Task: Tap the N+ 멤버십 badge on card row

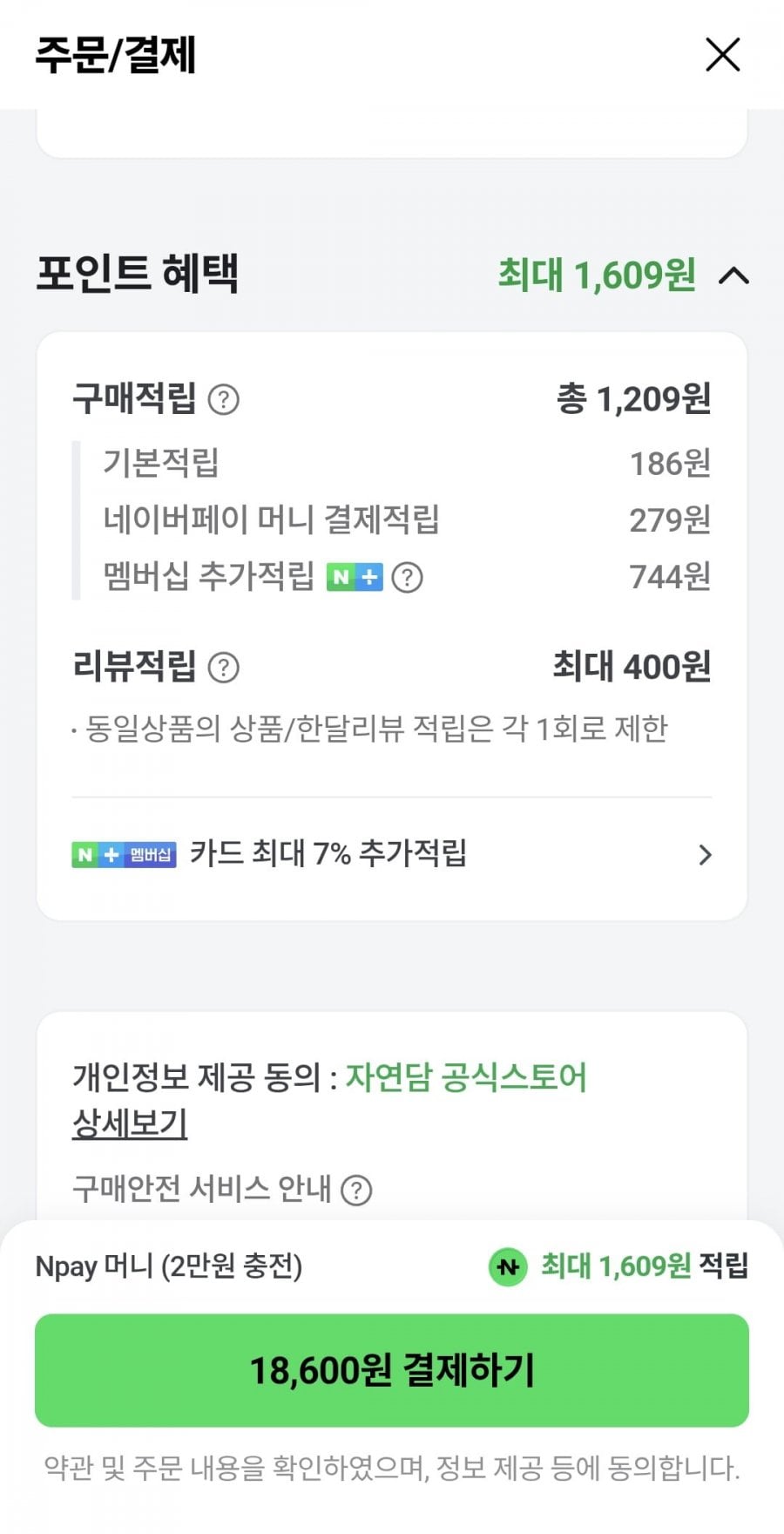Action: (x=124, y=855)
